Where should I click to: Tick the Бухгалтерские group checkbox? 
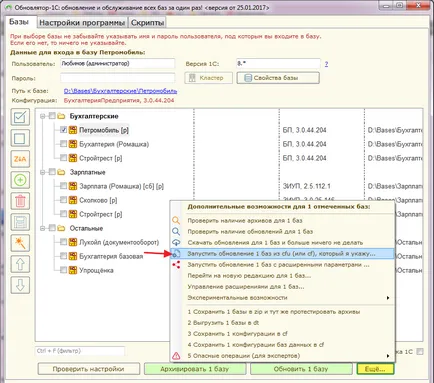click(52, 116)
